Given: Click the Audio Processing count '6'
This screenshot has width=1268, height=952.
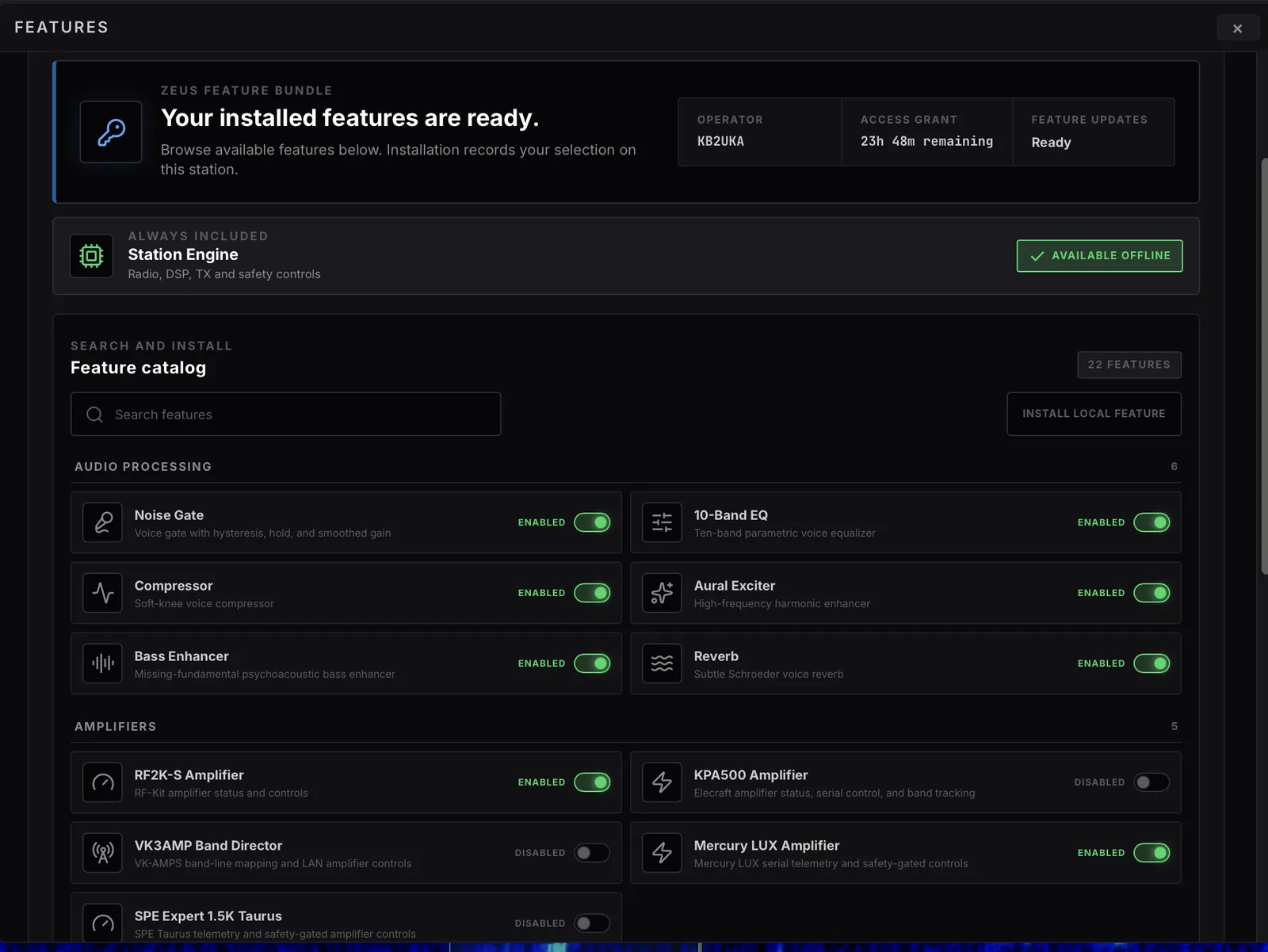Looking at the screenshot, I should [1174, 467].
